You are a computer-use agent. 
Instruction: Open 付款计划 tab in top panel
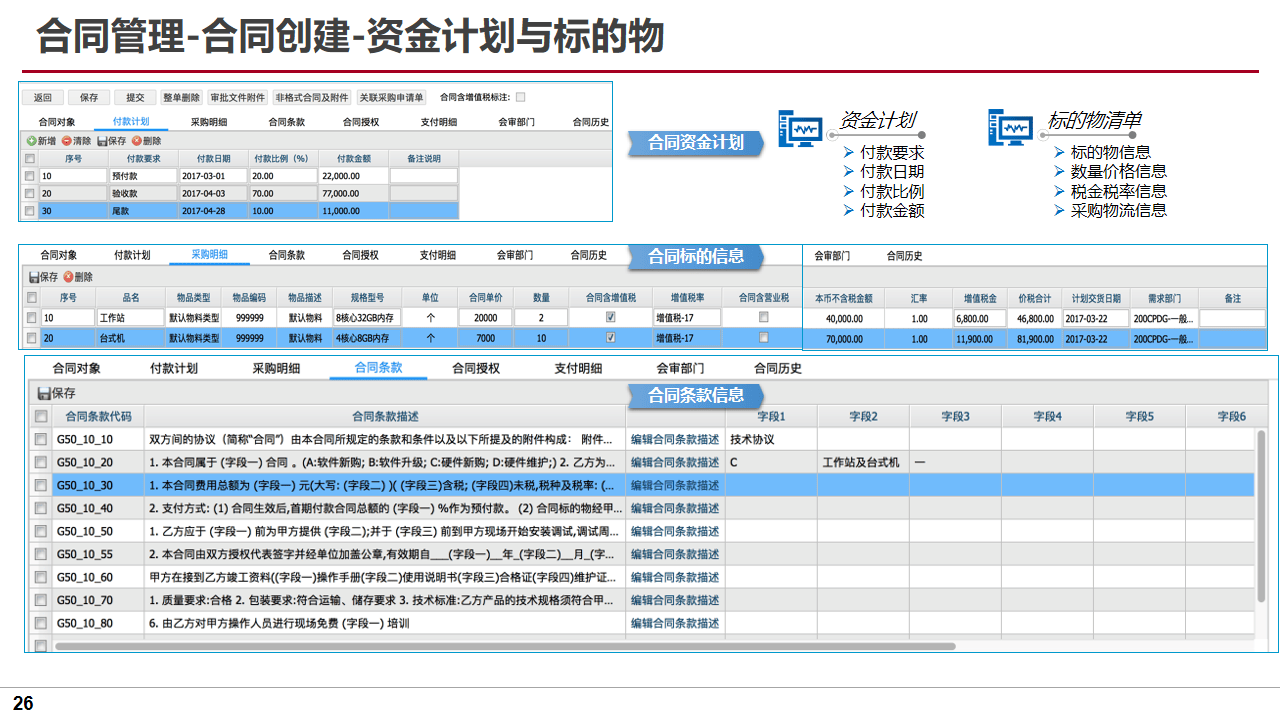coord(131,121)
